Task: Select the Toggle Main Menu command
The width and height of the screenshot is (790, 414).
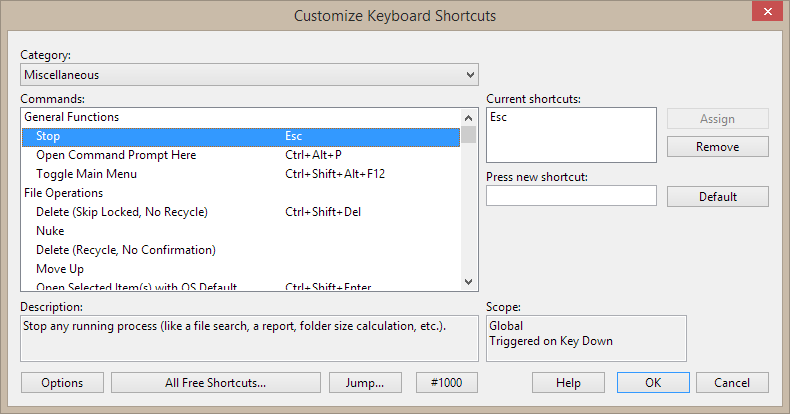Action: tap(86, 174)
